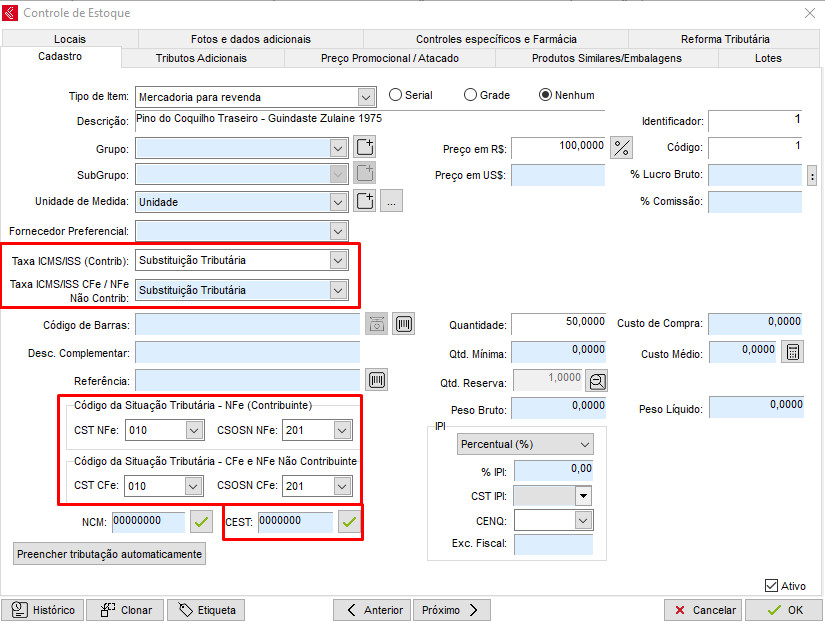Click the Etiqueta button
Screen dimensions: 825x627
(206, 610)
